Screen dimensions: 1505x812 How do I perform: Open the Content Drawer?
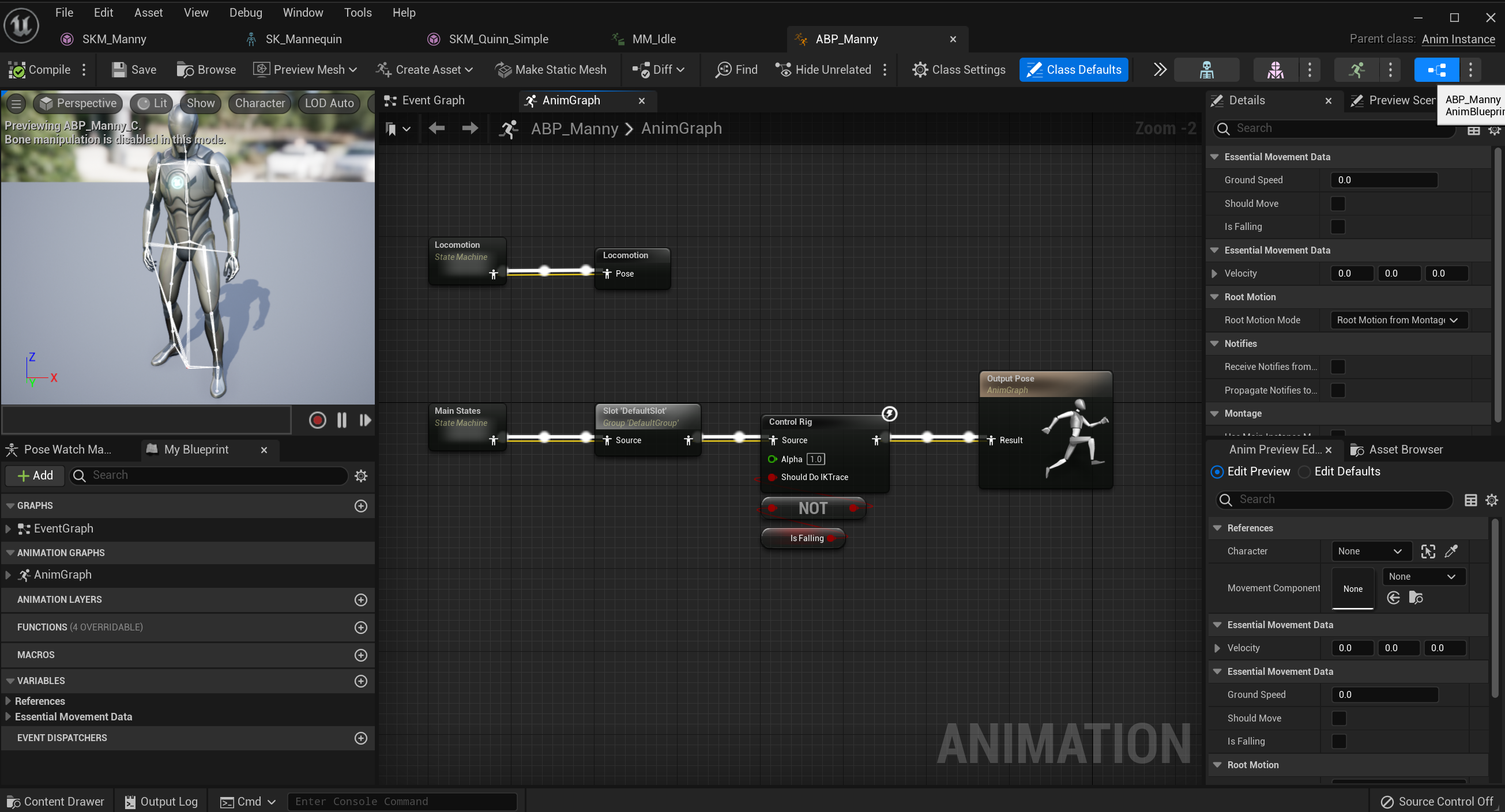click(56, 802)
